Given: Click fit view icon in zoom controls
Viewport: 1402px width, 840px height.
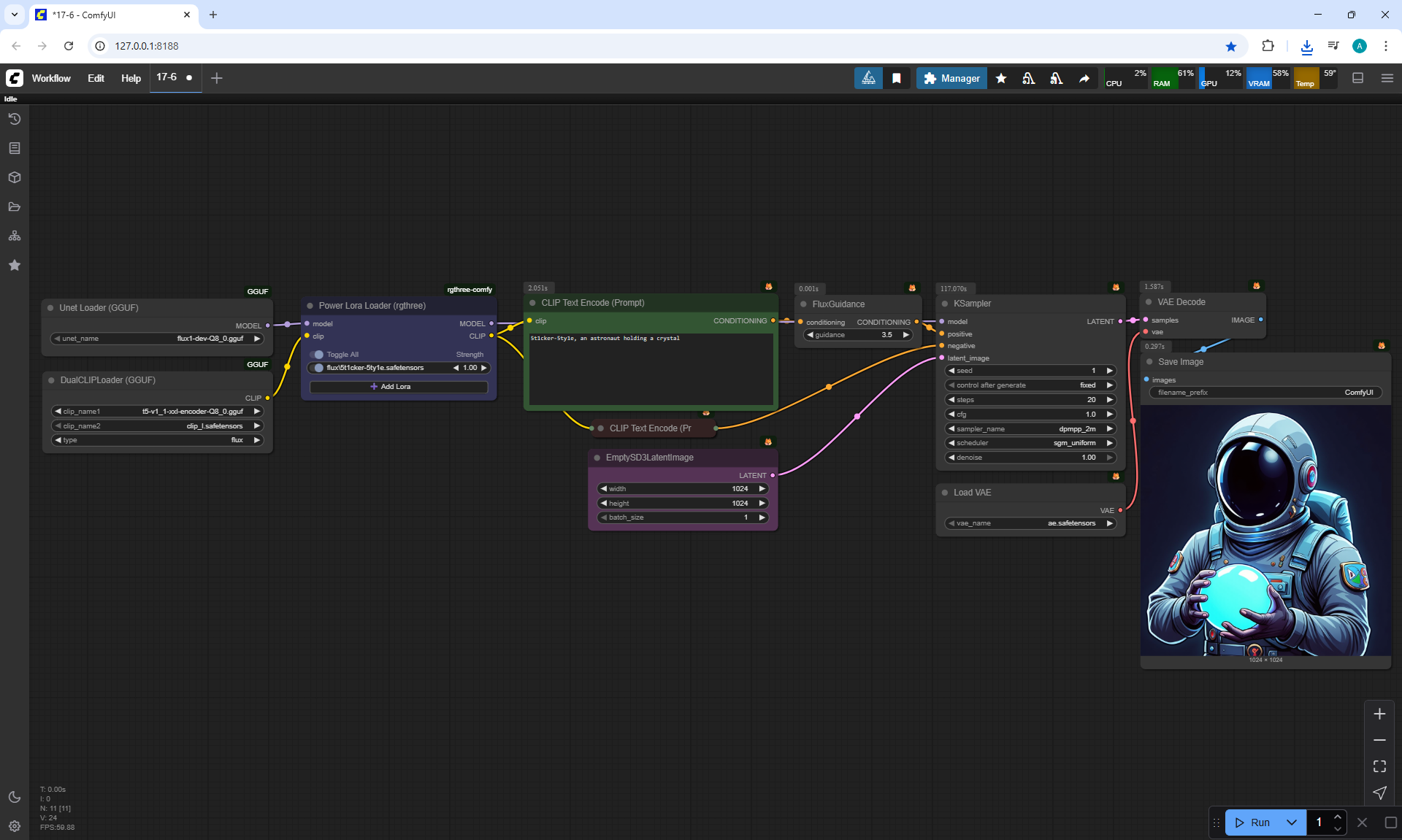Looking at the screenshot, I should [x=1379, y=766].
